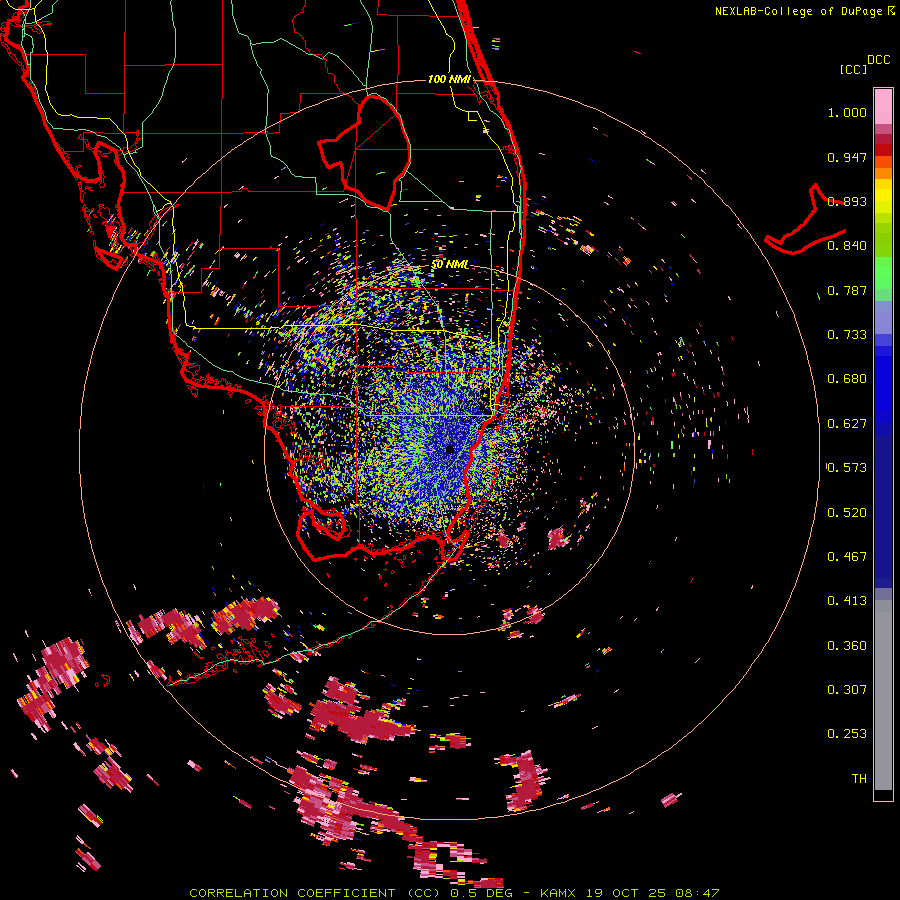This screenshot has height=900, width=900.
Task: Pick the bright green band on the color bar
Action: [883, 273]
